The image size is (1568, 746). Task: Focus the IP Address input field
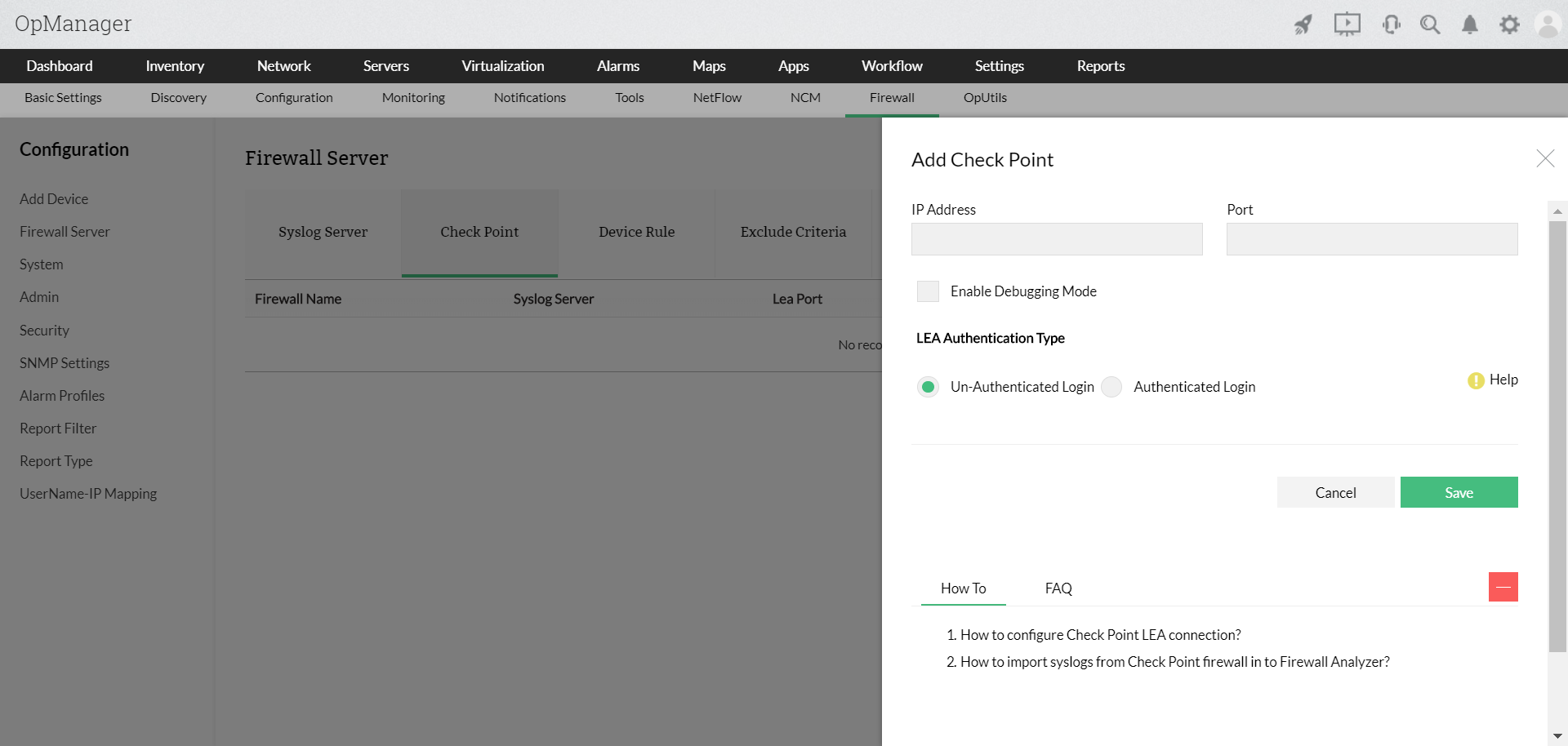pos(1057,239)
